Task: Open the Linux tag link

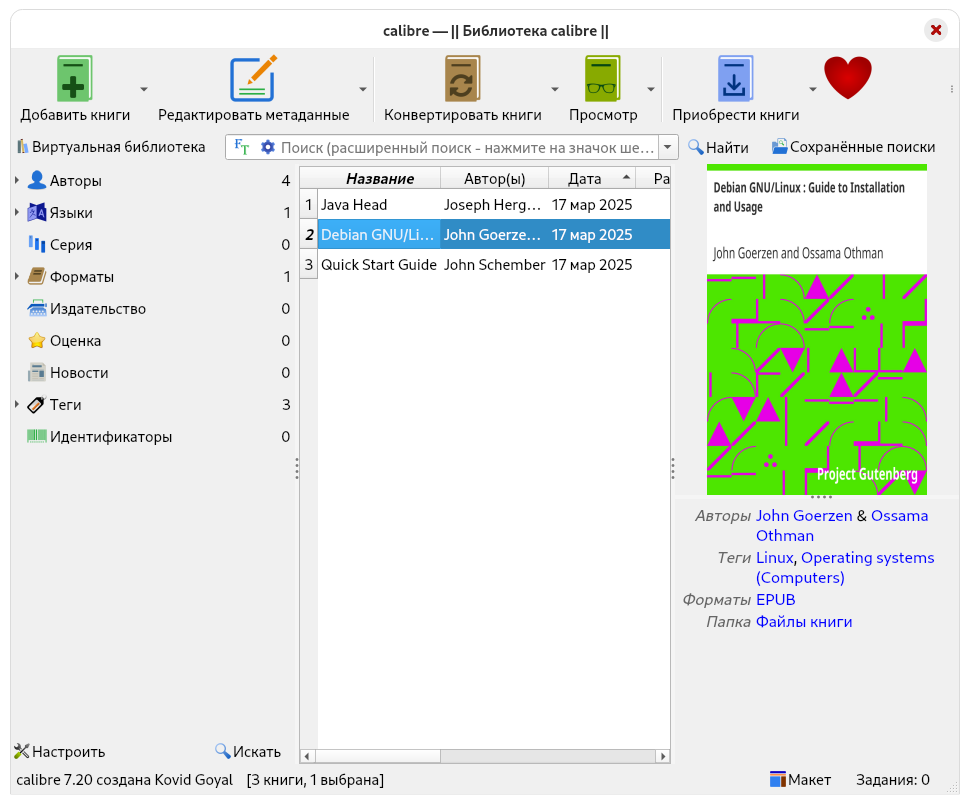Action: [x=775, y=557]
